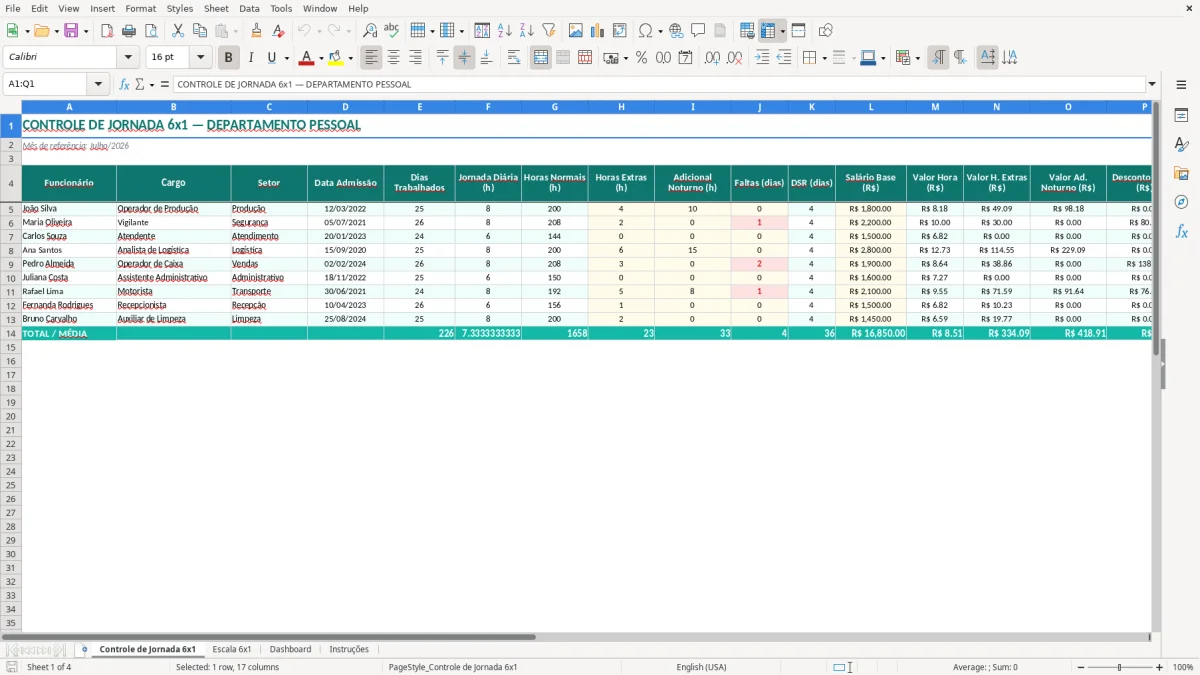Clone formatting with the paintbrush
Screen dimensions: 1200x675
pyautogui.click(x=256, y=31)
